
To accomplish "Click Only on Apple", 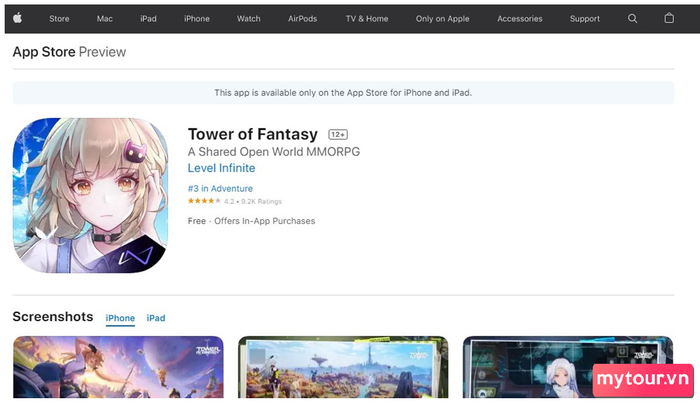I will [442, 19].
